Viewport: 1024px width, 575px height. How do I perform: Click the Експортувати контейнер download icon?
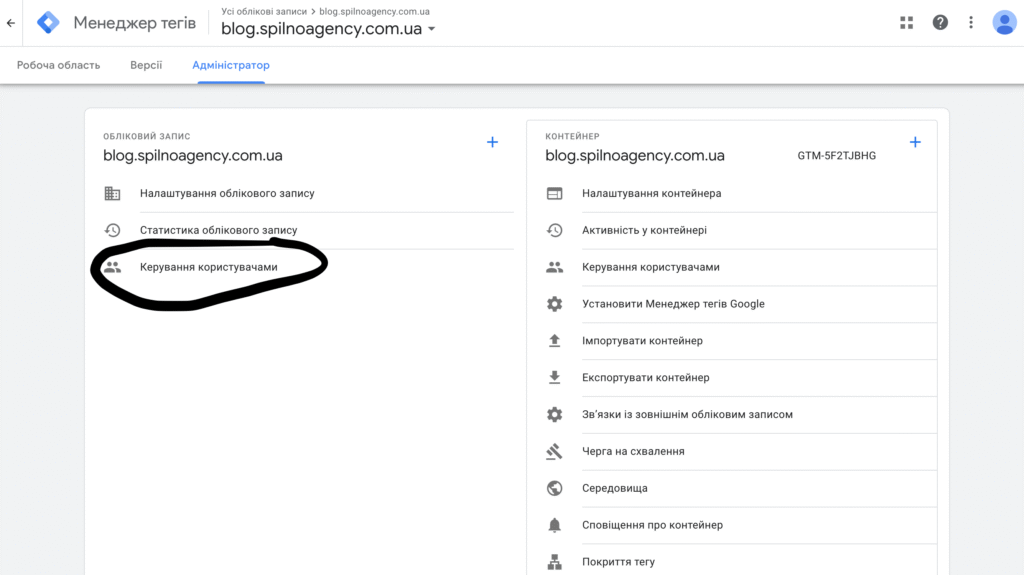click(x=554, y=378)
